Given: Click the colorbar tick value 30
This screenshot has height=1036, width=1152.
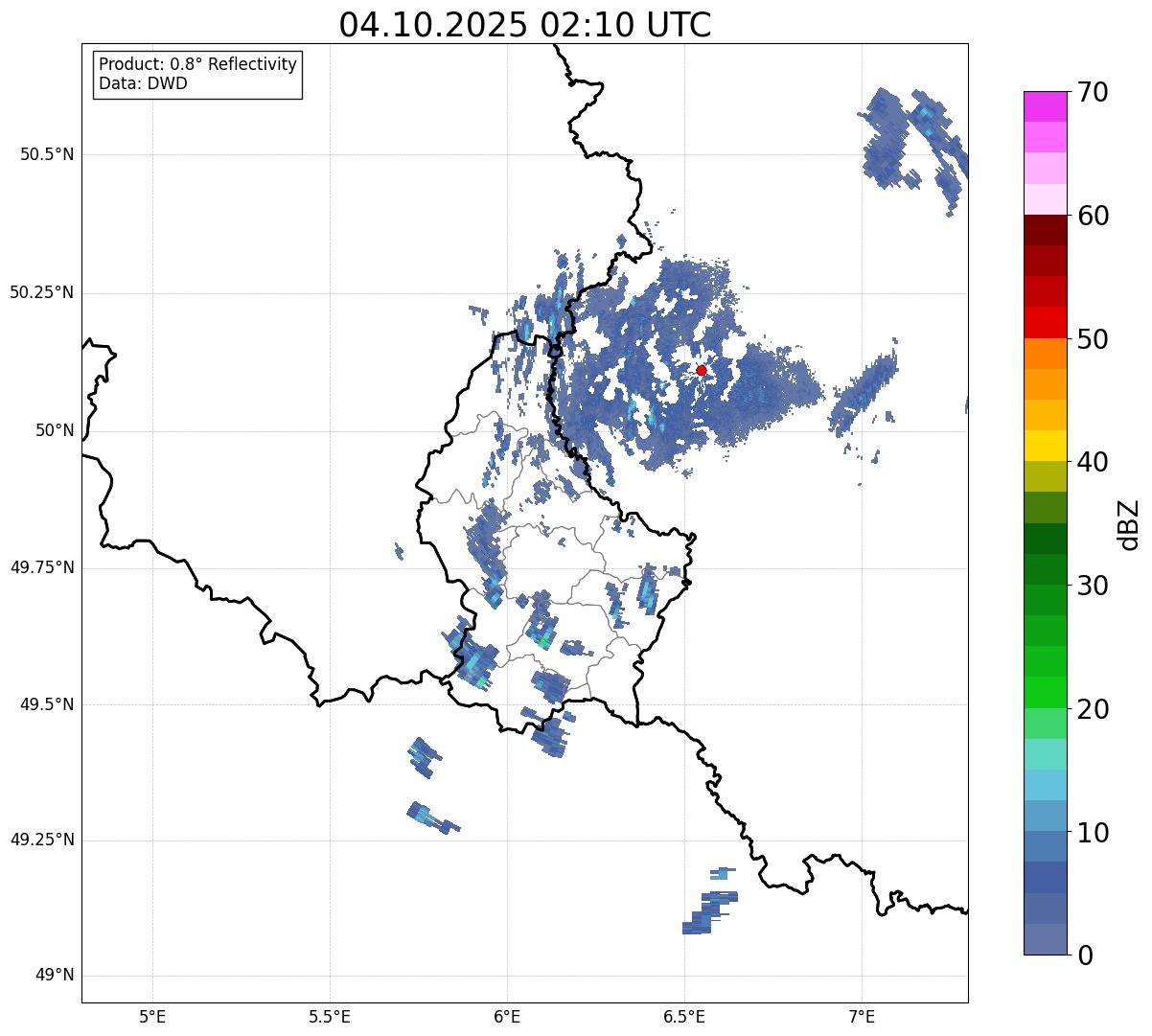Looking at the screenshot, I should tap(1093, 586).
